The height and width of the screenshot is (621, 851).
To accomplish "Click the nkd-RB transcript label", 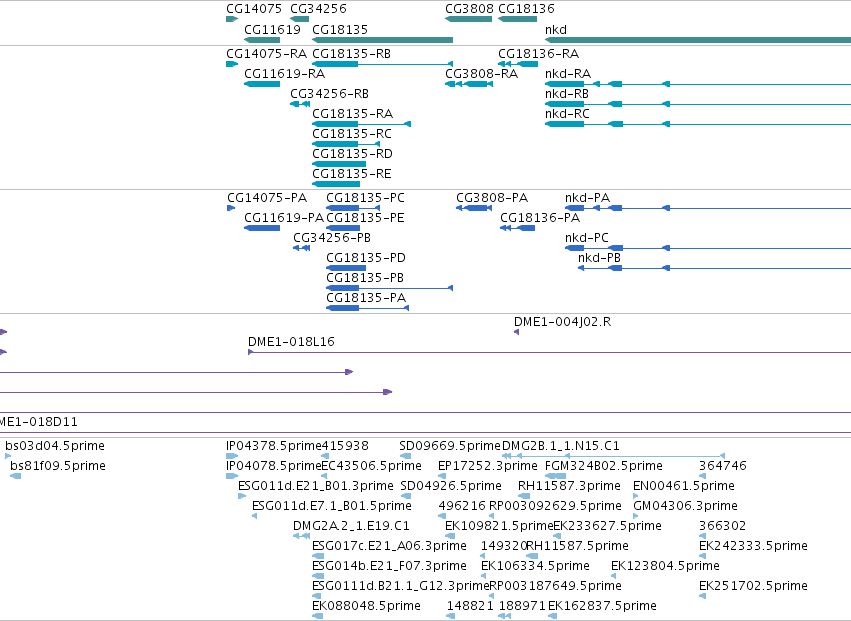I will pyautogui.click(x=567, y=94).
